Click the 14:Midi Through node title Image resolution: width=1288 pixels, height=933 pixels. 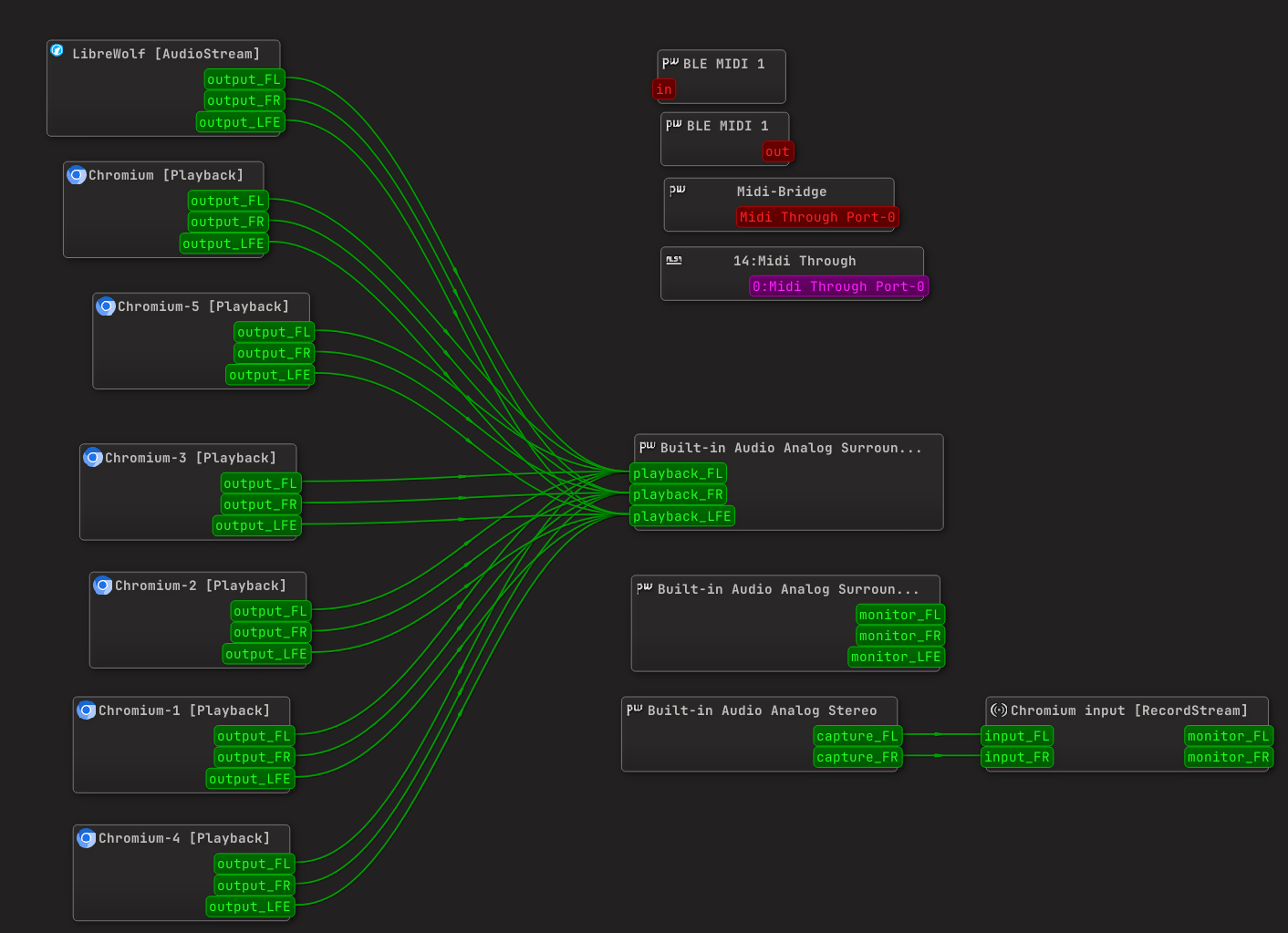(795, 261)
